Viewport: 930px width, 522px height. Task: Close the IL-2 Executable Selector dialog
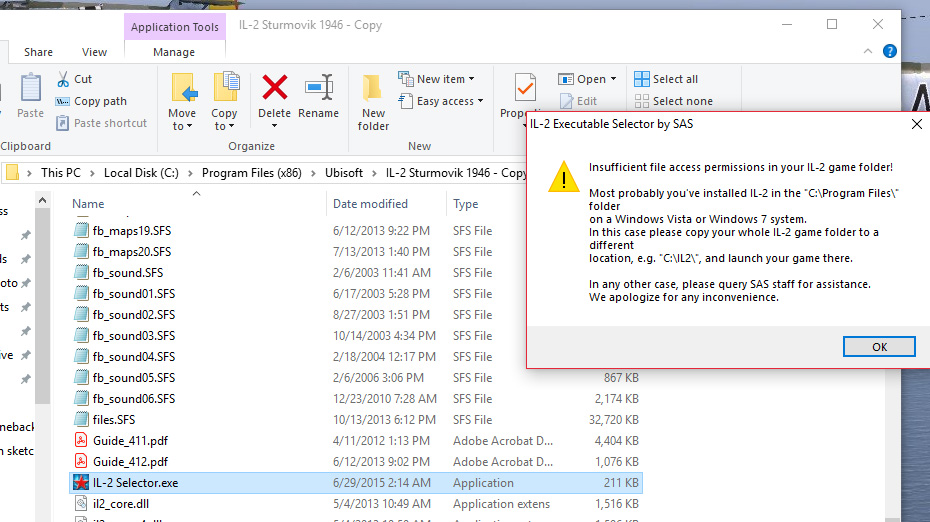pyautogui.click(x=916, y=124)
